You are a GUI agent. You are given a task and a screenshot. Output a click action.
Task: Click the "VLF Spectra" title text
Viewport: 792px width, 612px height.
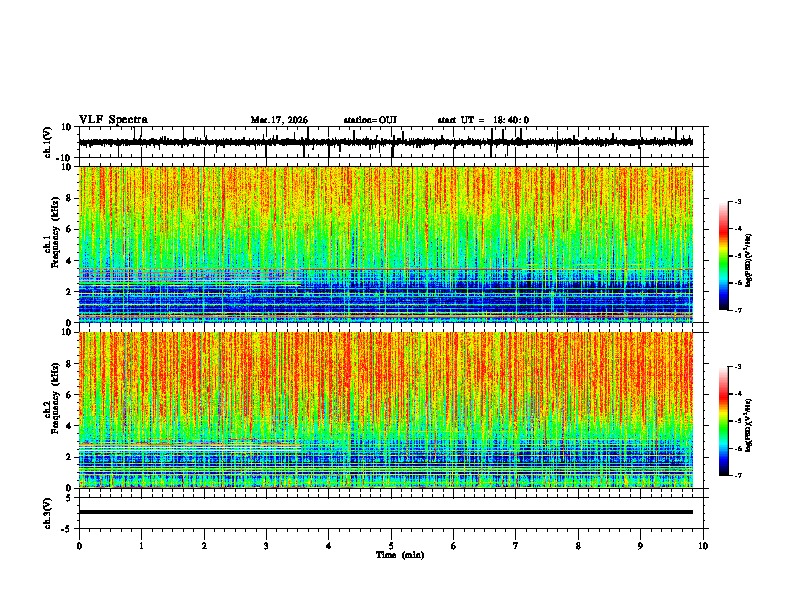tap(113, 120)
